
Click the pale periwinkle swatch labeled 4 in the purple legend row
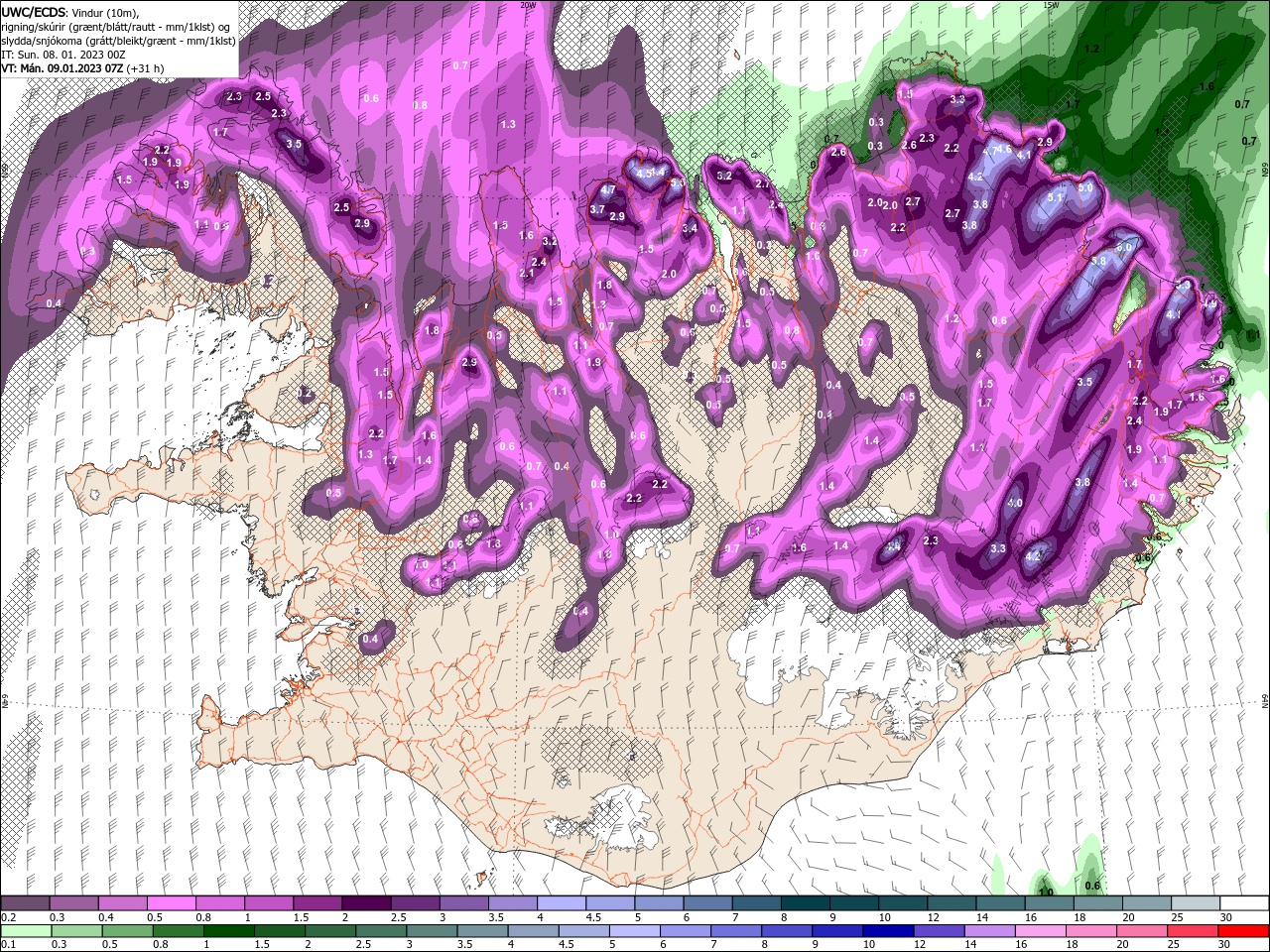coord(561,903)
